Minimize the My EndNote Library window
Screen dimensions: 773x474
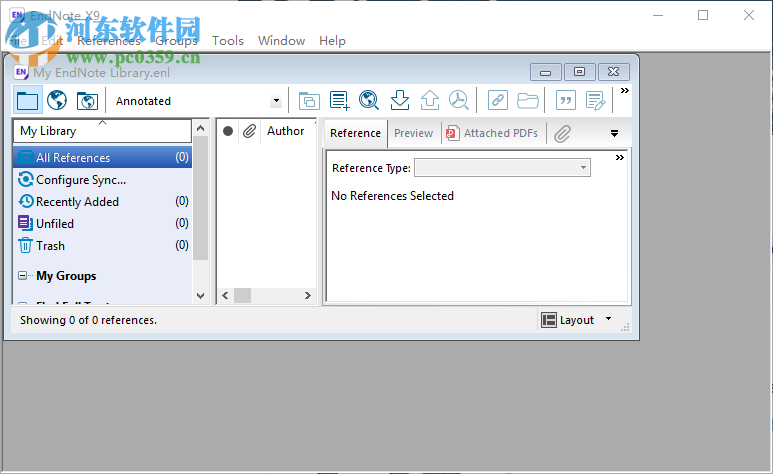(545, 72)
